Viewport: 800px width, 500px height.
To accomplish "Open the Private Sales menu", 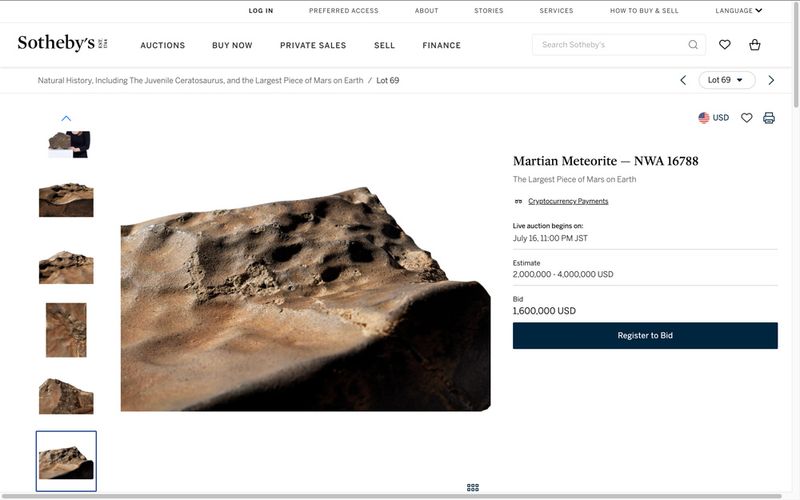I will (313, 45).
